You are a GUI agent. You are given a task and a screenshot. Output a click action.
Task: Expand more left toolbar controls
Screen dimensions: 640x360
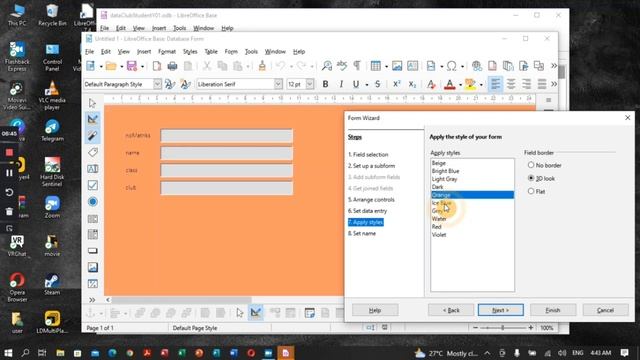(92, 300)
